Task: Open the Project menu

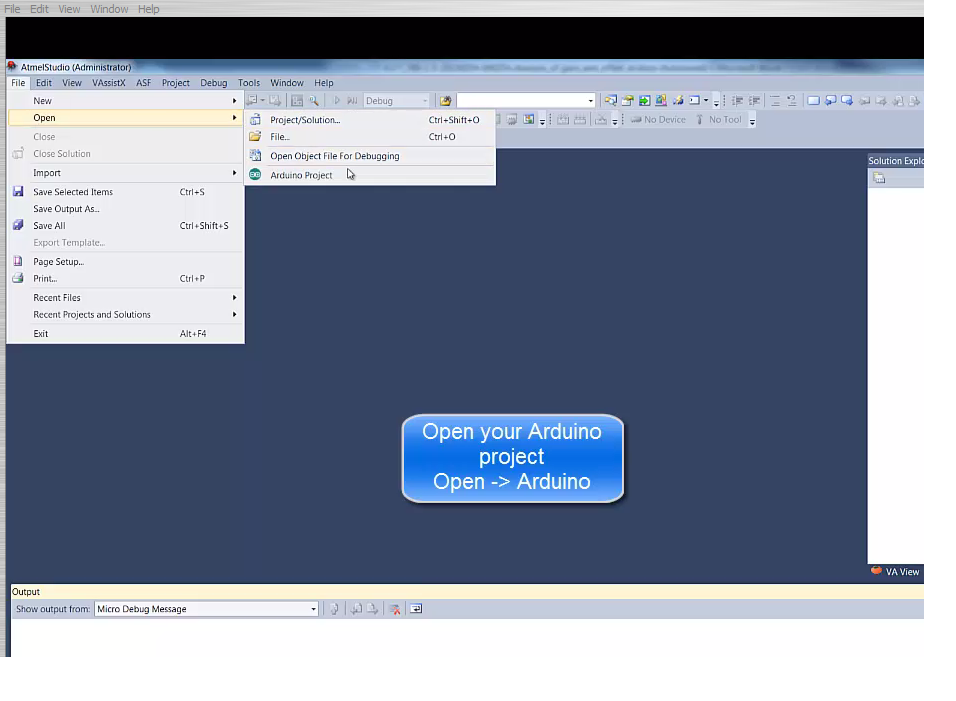Action: click(176, 83)
